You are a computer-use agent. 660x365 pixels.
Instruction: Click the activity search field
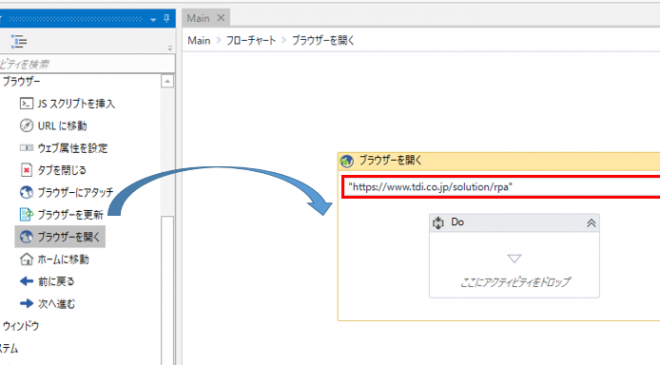pos(87,64)
